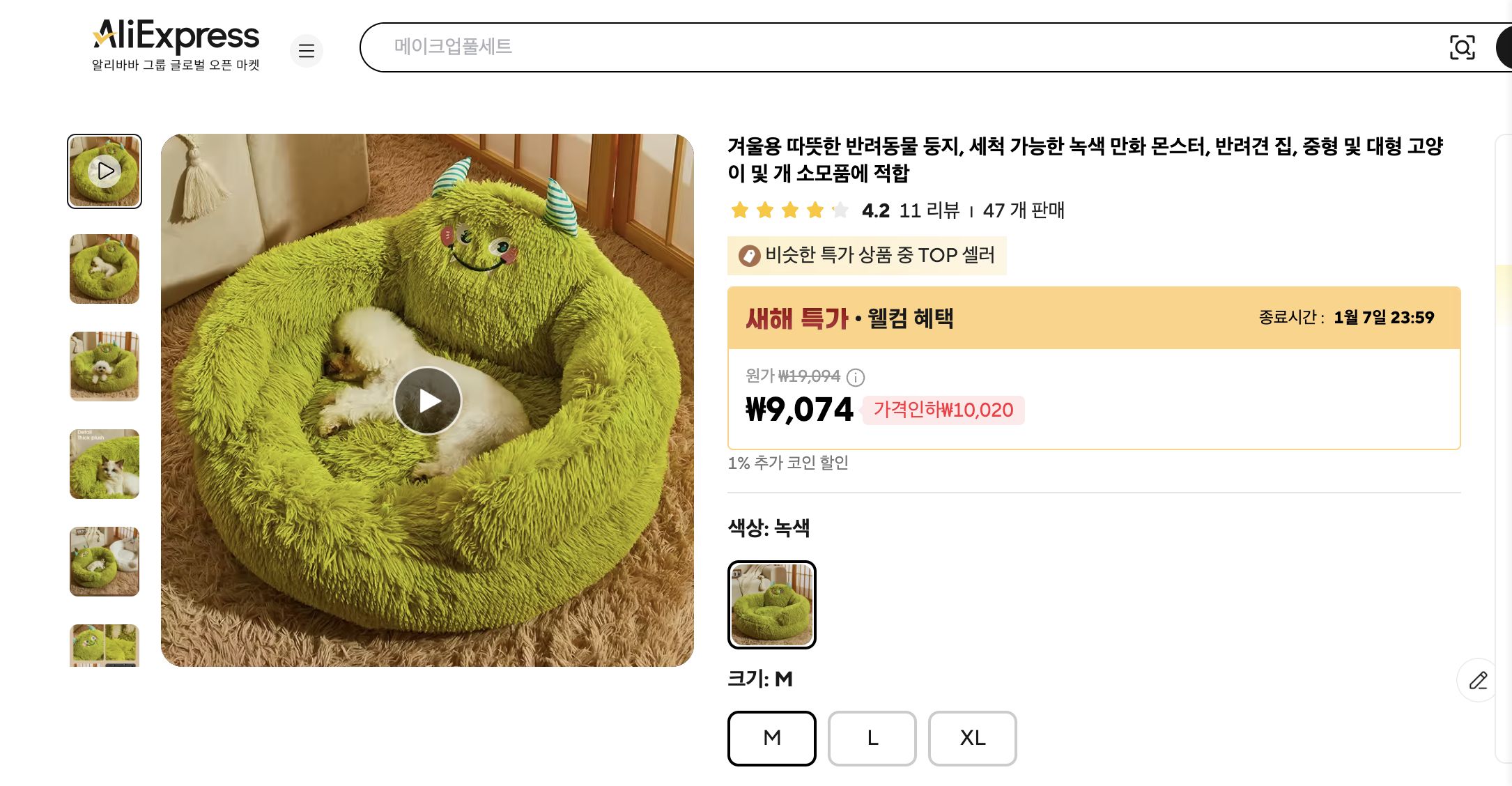Image resolution: width=1512 pixels, height=786 pixels.
Task: Click the fifth star in the rating row
Action: click(x=840, y=210)
